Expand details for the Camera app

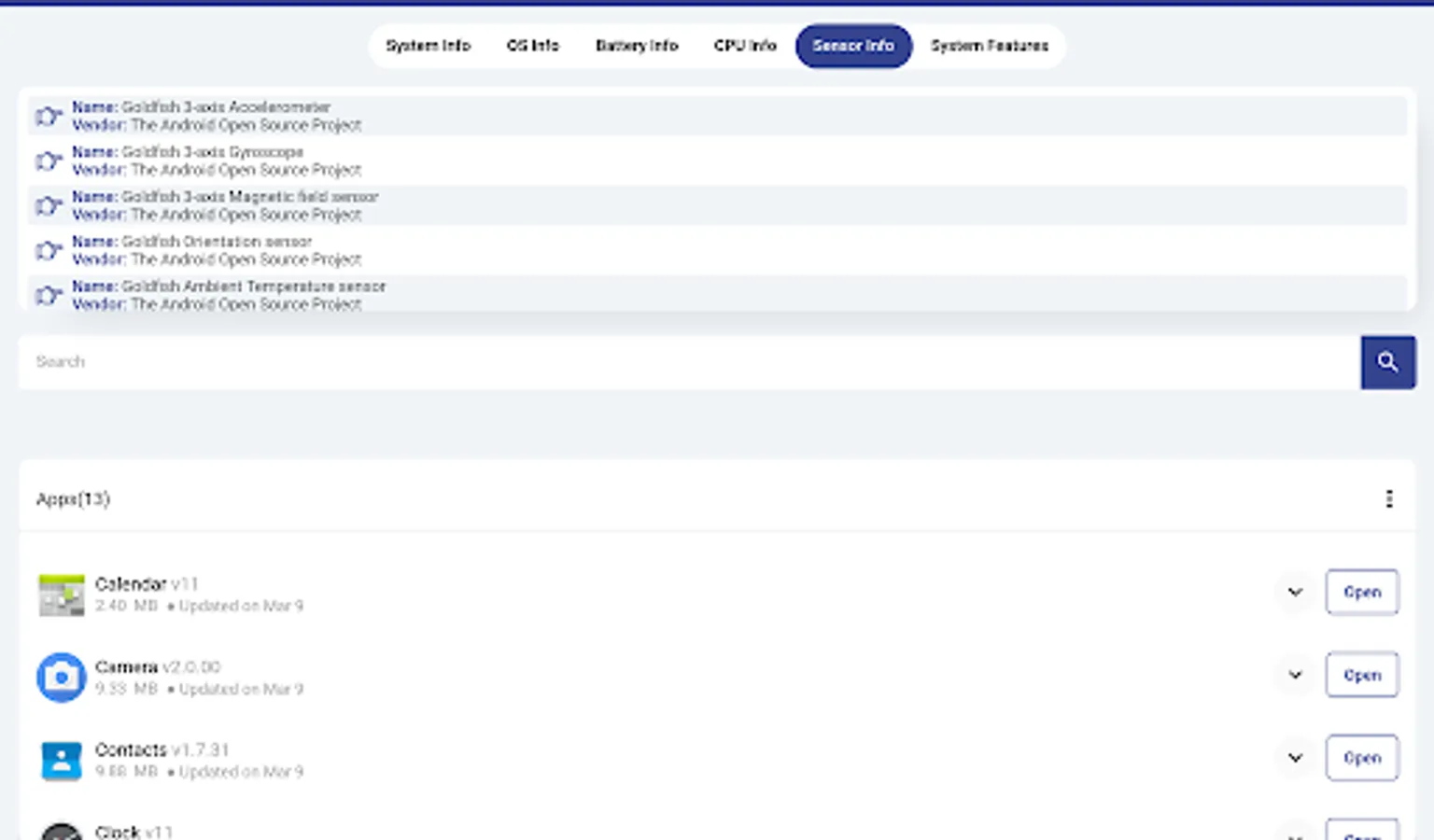pyautogui.click(x=1295, y=675)
